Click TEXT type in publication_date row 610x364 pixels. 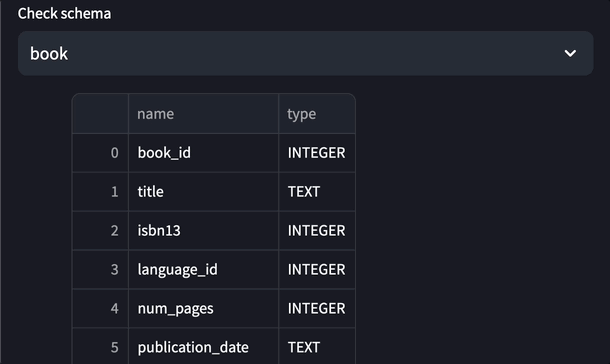coord(317,346)
